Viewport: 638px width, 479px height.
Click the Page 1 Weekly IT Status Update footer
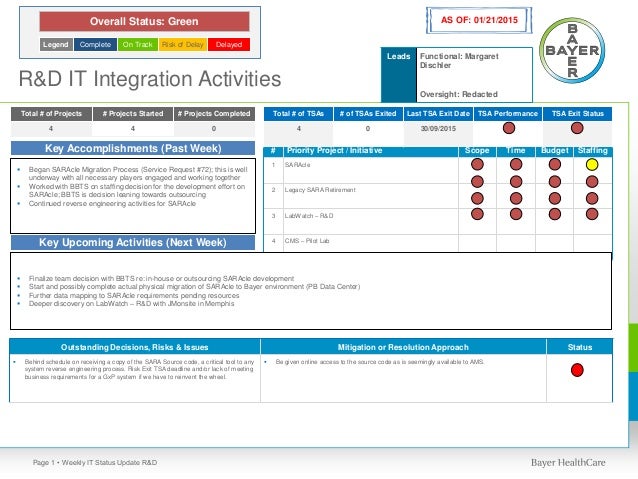point(95,462)
